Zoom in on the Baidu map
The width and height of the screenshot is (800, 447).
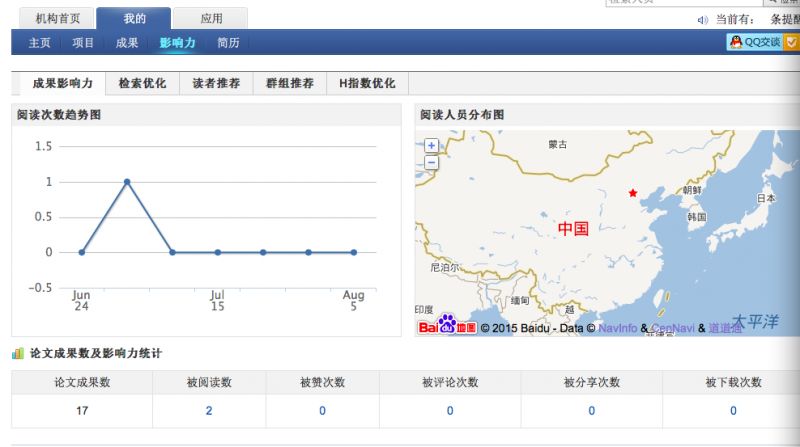click(431, 145)
